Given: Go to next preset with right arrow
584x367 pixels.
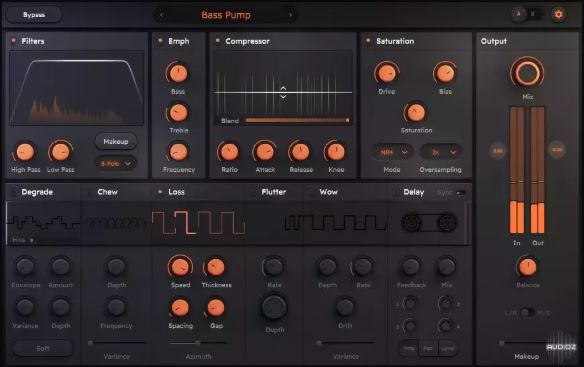Looking at the screenshot, I should tap(291, 15).
